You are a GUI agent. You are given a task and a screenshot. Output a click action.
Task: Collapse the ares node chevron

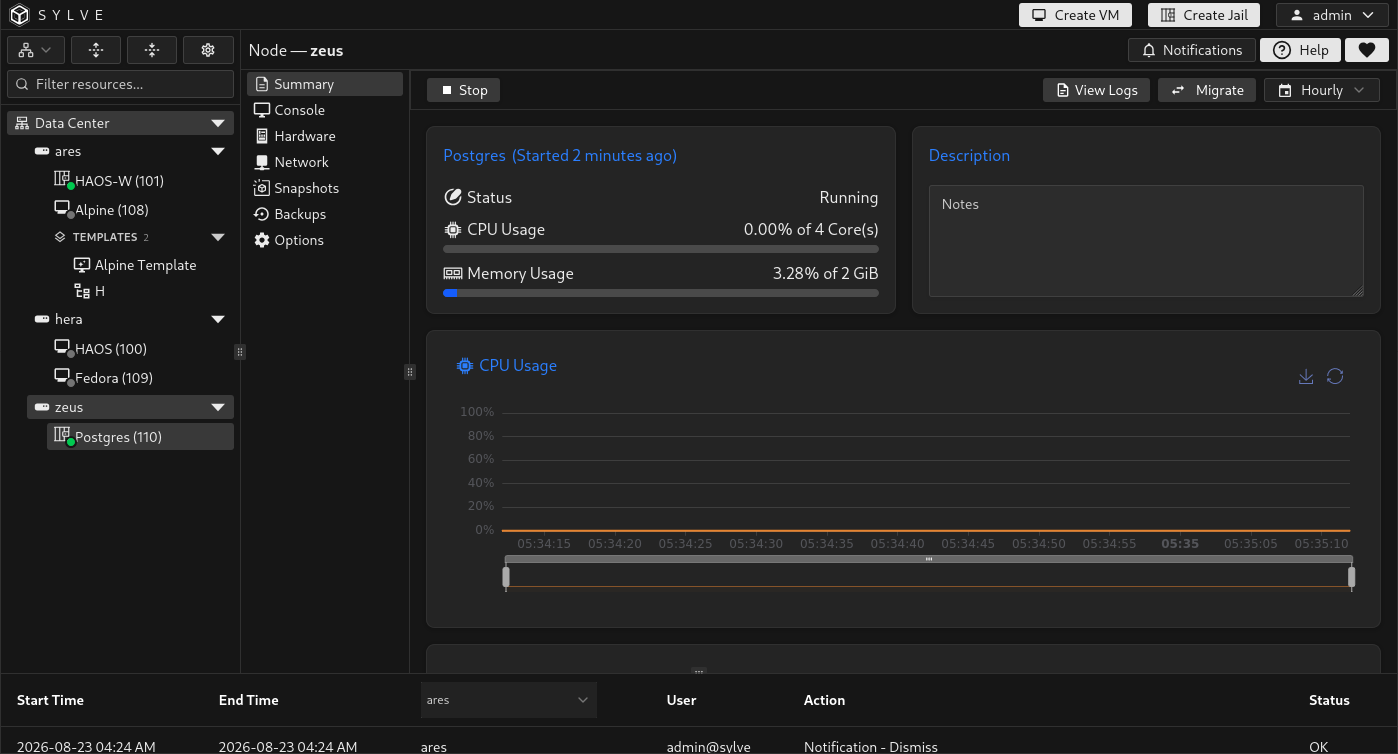click(x=218, y=152)
